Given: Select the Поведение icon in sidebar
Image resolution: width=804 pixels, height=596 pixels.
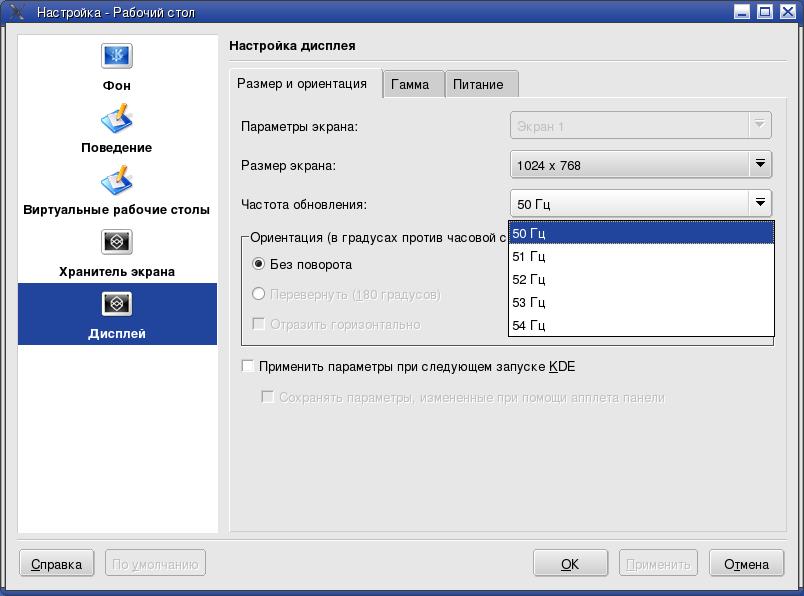Looking at the screenshot, I should click(x=117, y=119).
